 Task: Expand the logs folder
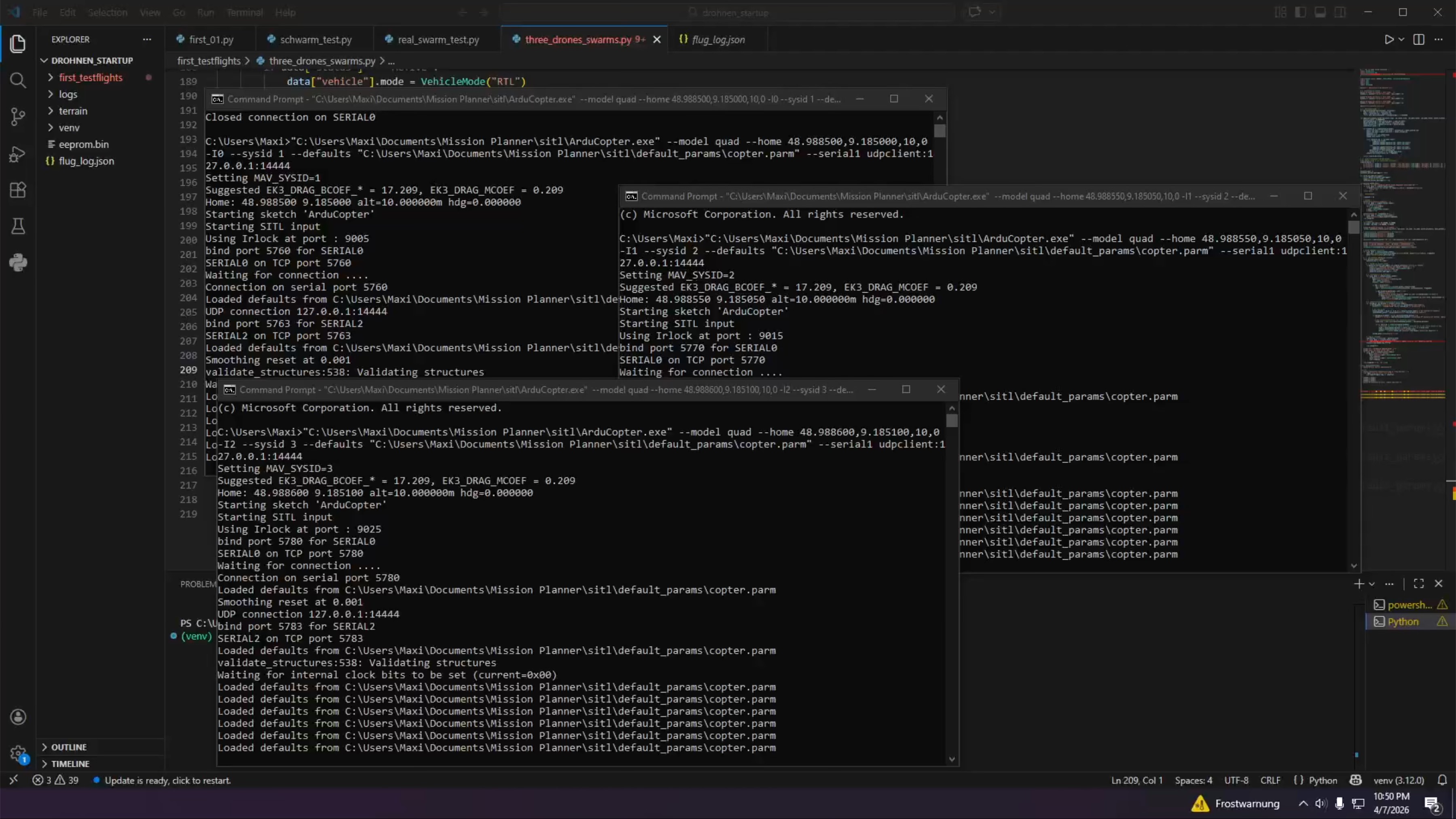coord(68,94)
